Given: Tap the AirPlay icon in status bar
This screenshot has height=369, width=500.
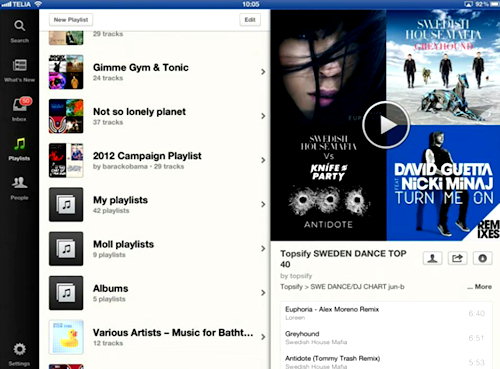Looking at the screenshot, I should point(468,4).
